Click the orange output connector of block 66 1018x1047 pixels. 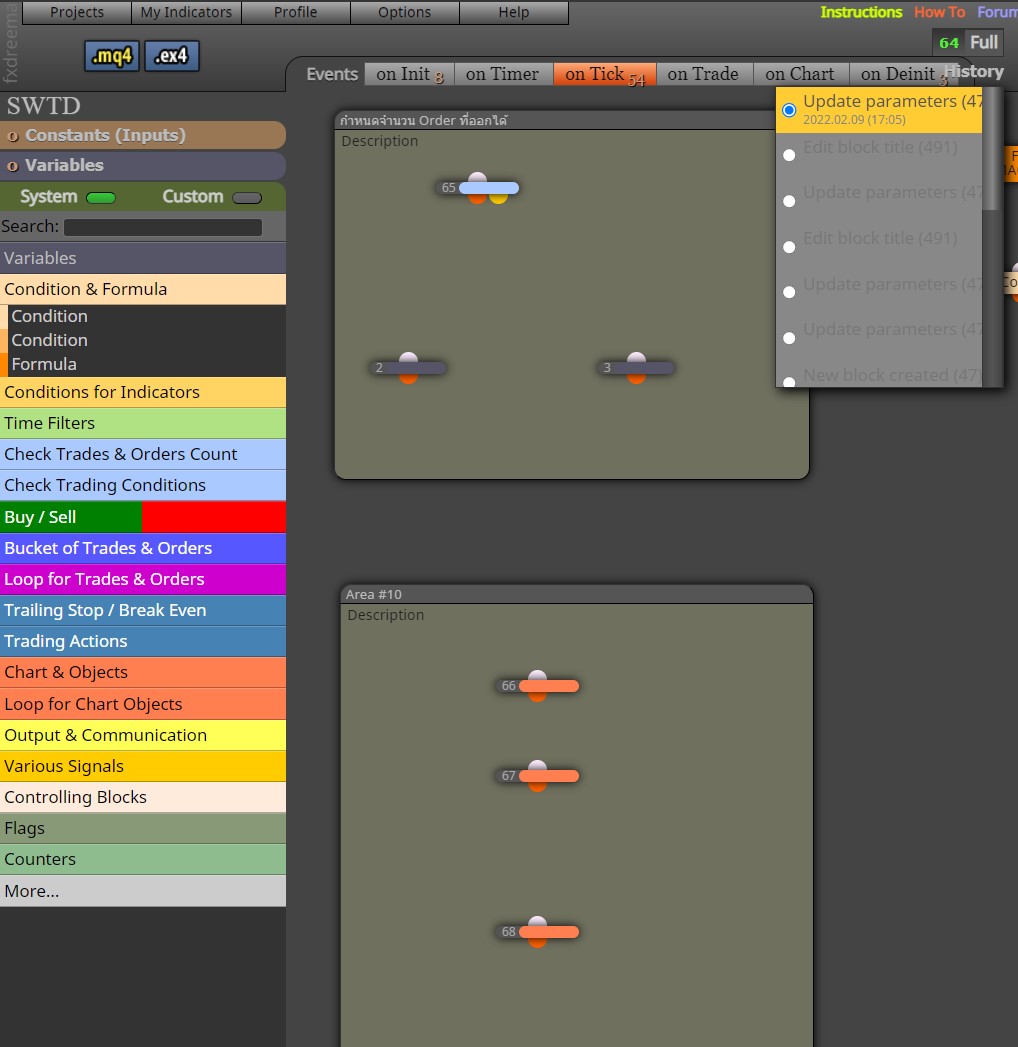click(537, 696)
